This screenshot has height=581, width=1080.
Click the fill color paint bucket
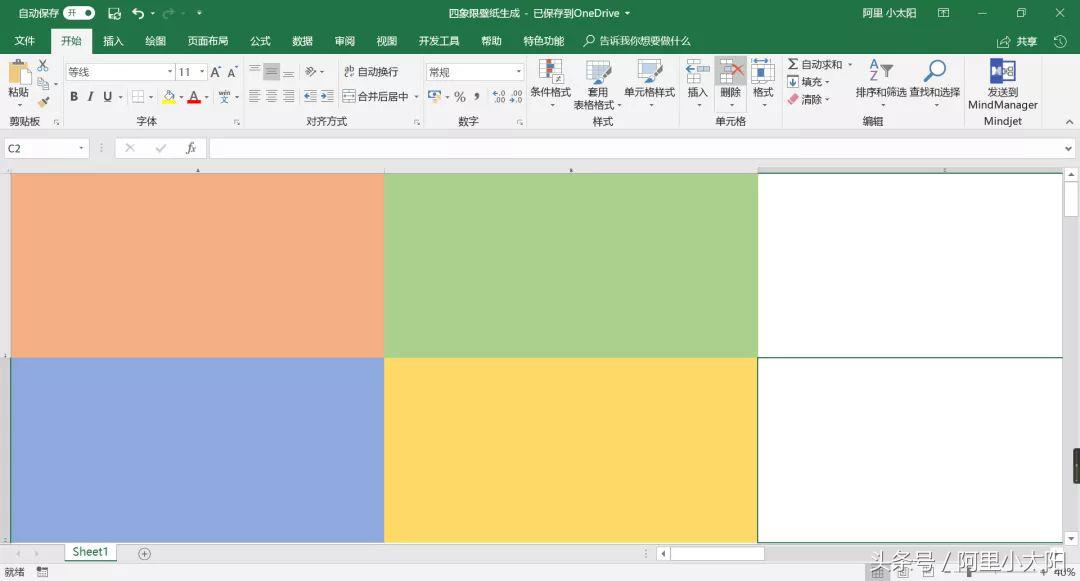(168, 97)
